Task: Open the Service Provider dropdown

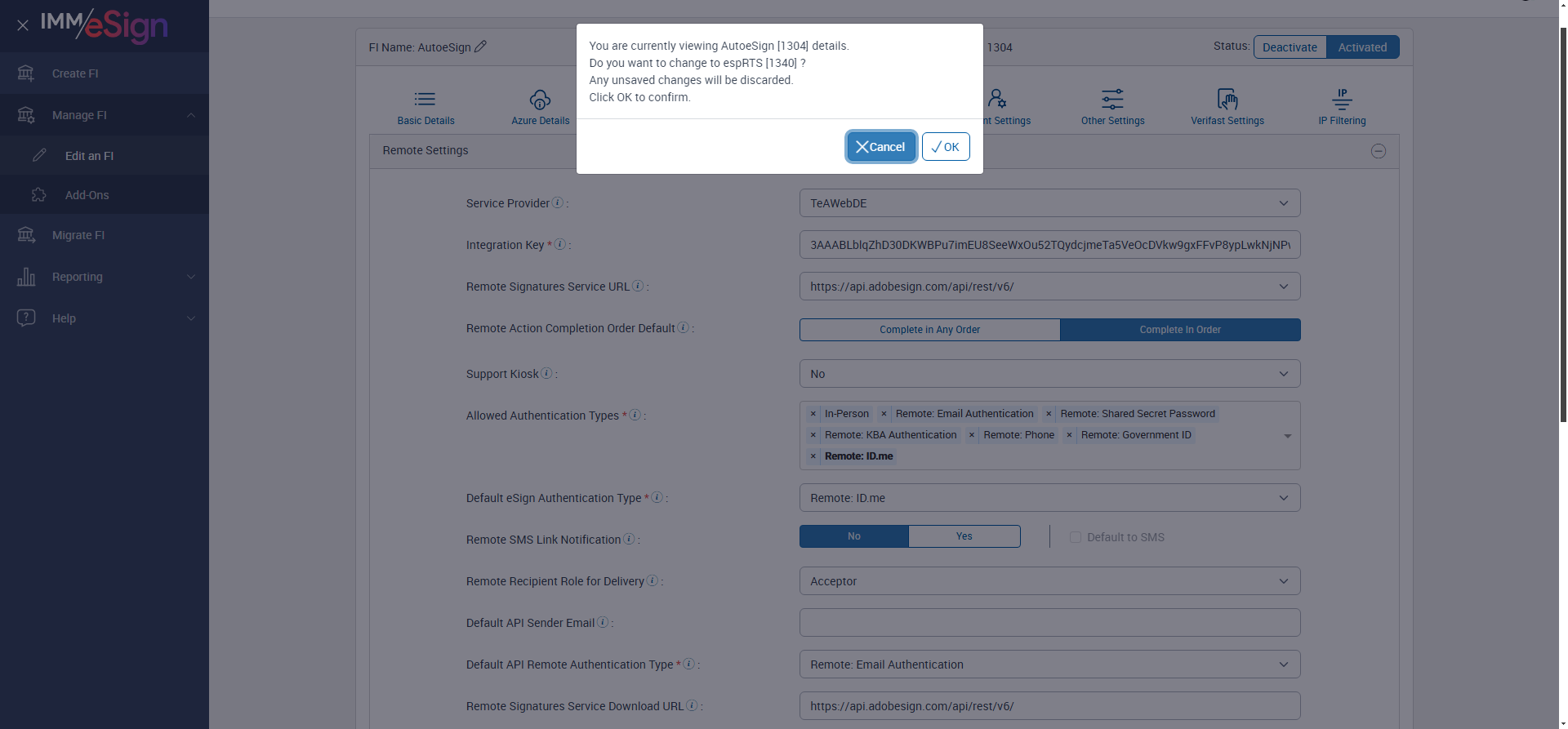Action: point(1049,203)
